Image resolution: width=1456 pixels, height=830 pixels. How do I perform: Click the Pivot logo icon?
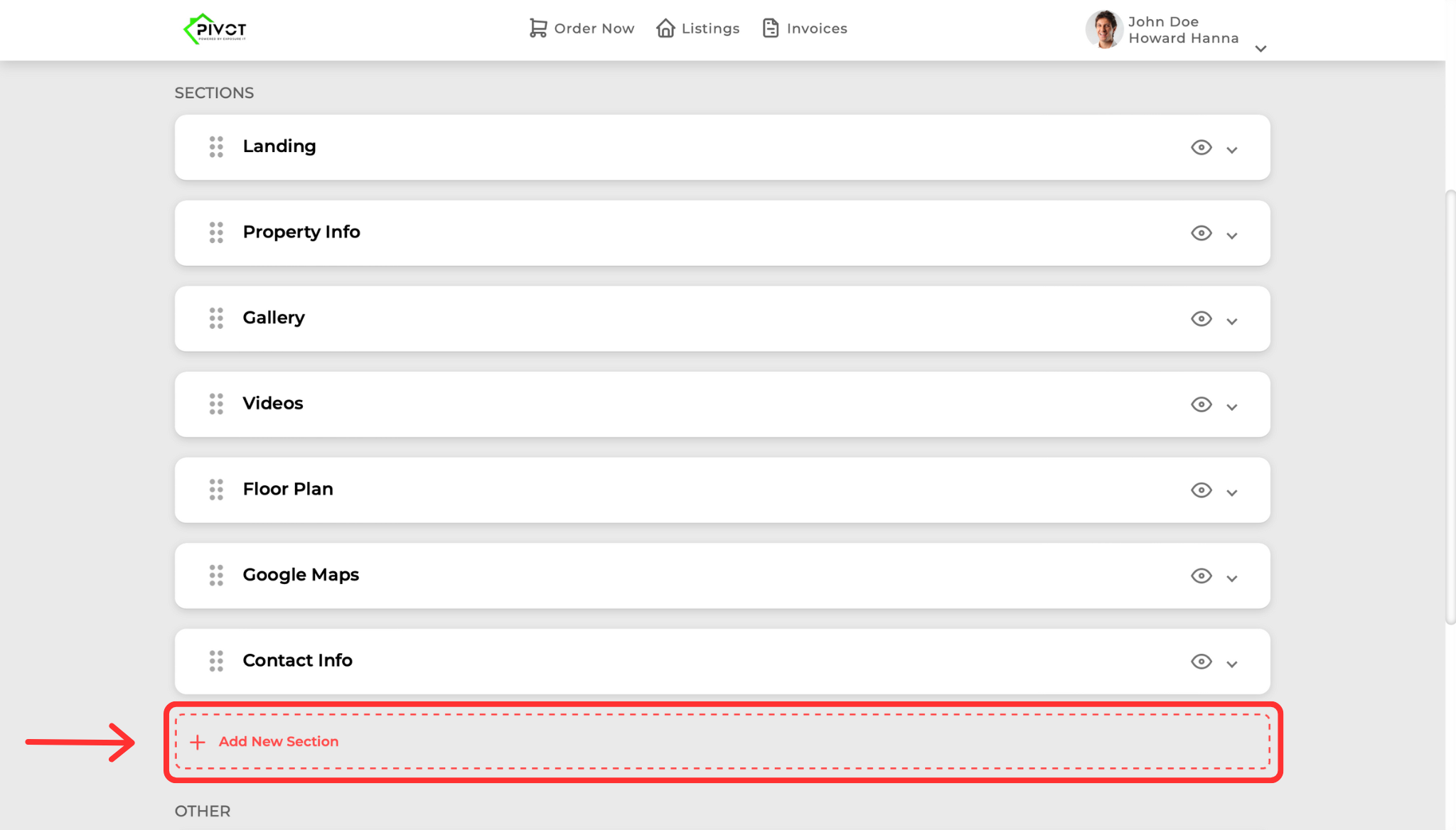(215, 29)
